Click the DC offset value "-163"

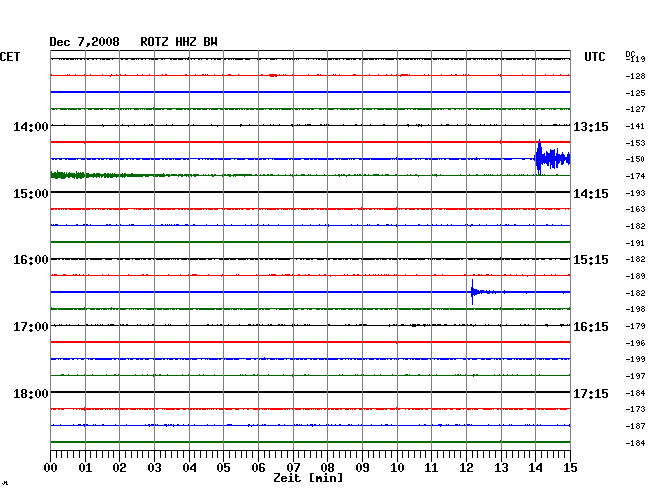click(x=635, y=209)
